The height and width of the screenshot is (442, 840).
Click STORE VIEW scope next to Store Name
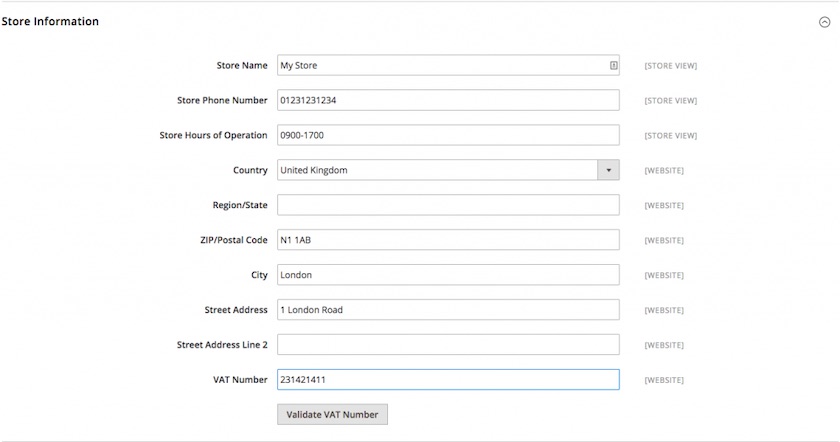tap(671, 66)
